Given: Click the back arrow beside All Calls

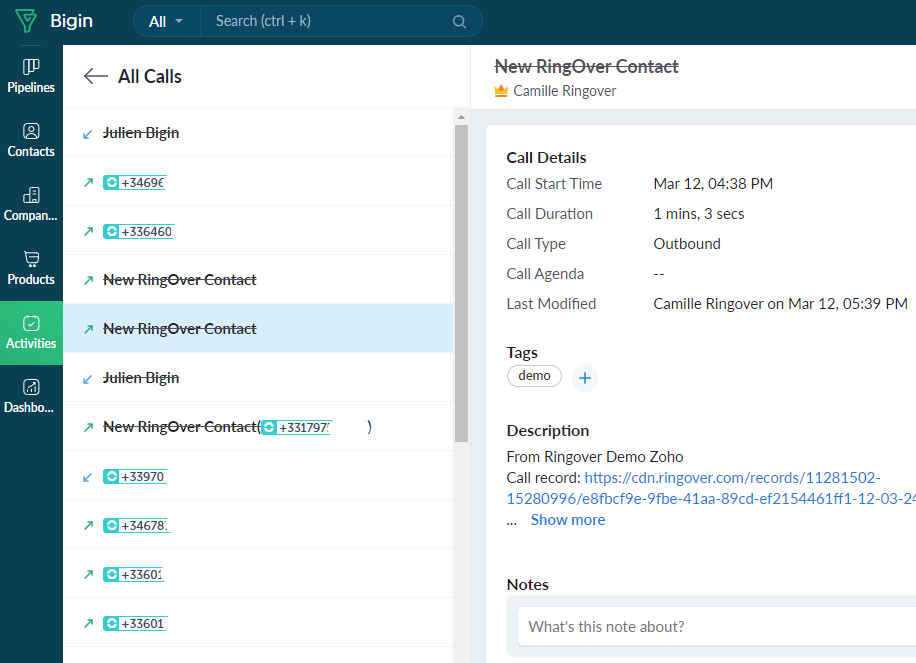Looking at the screenshot, I should 96,76.
